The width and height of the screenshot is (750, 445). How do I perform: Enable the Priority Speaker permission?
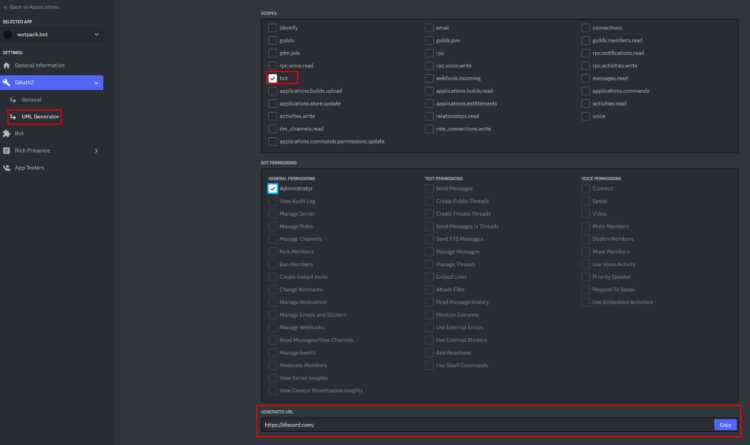tap(585, 277)
